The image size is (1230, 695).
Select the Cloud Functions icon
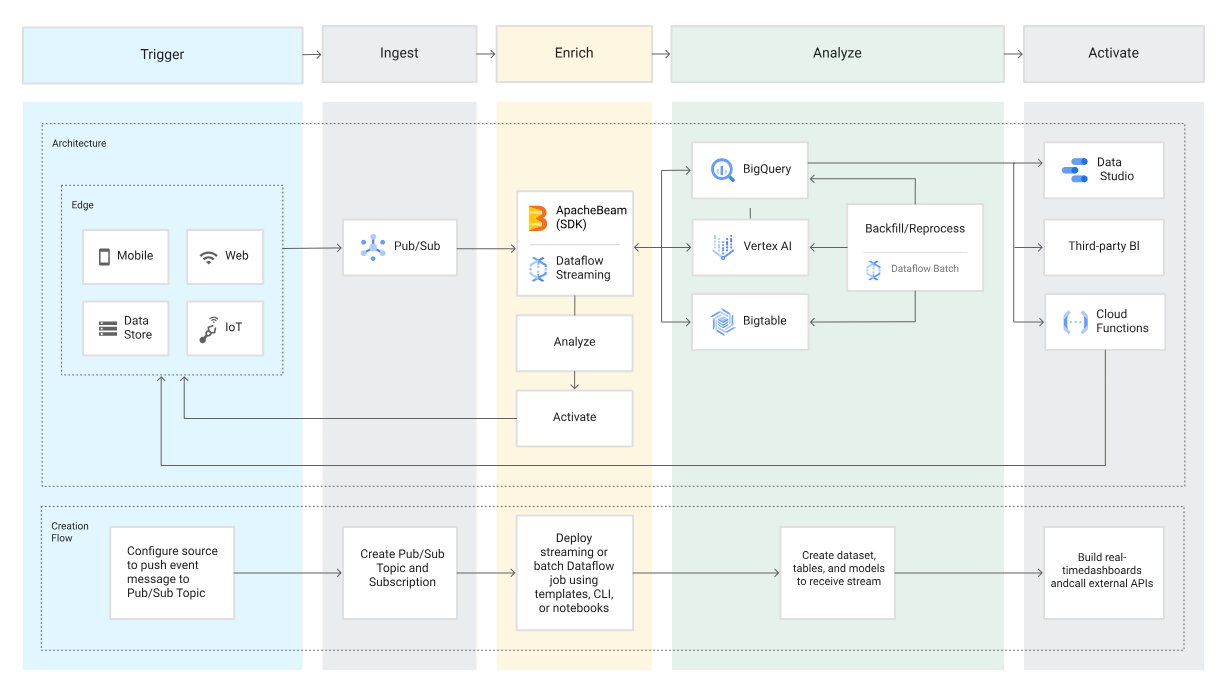coord(1075,321)
